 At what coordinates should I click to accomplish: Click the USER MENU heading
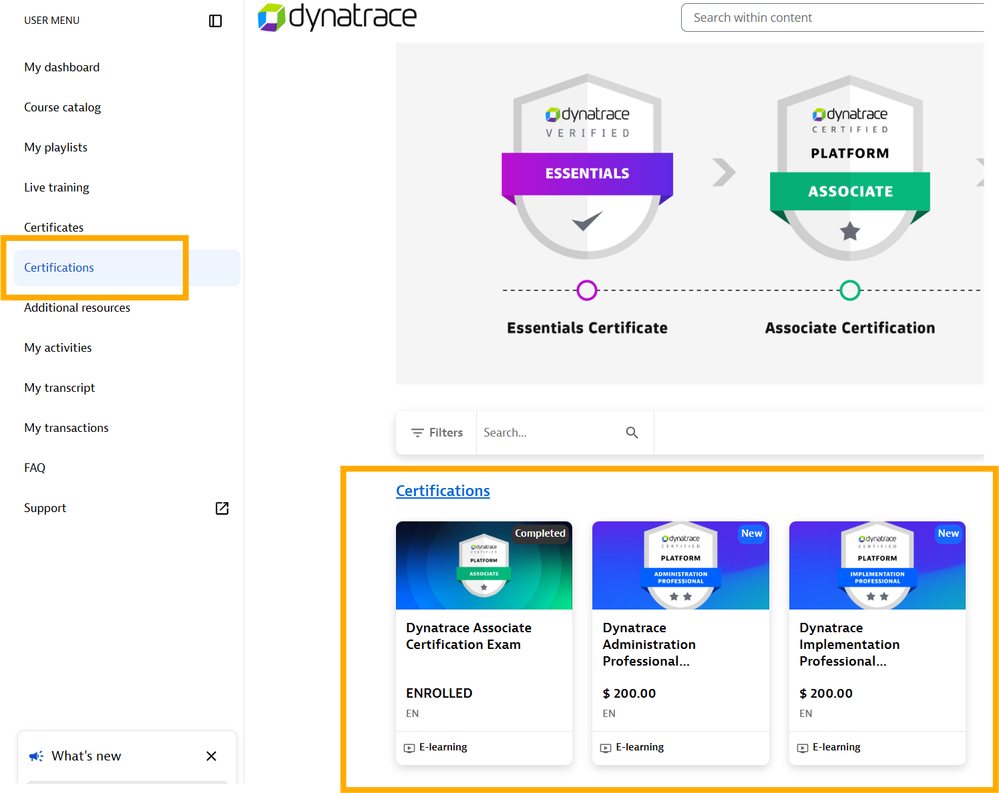pyautogui.click(x=52, y=20)
